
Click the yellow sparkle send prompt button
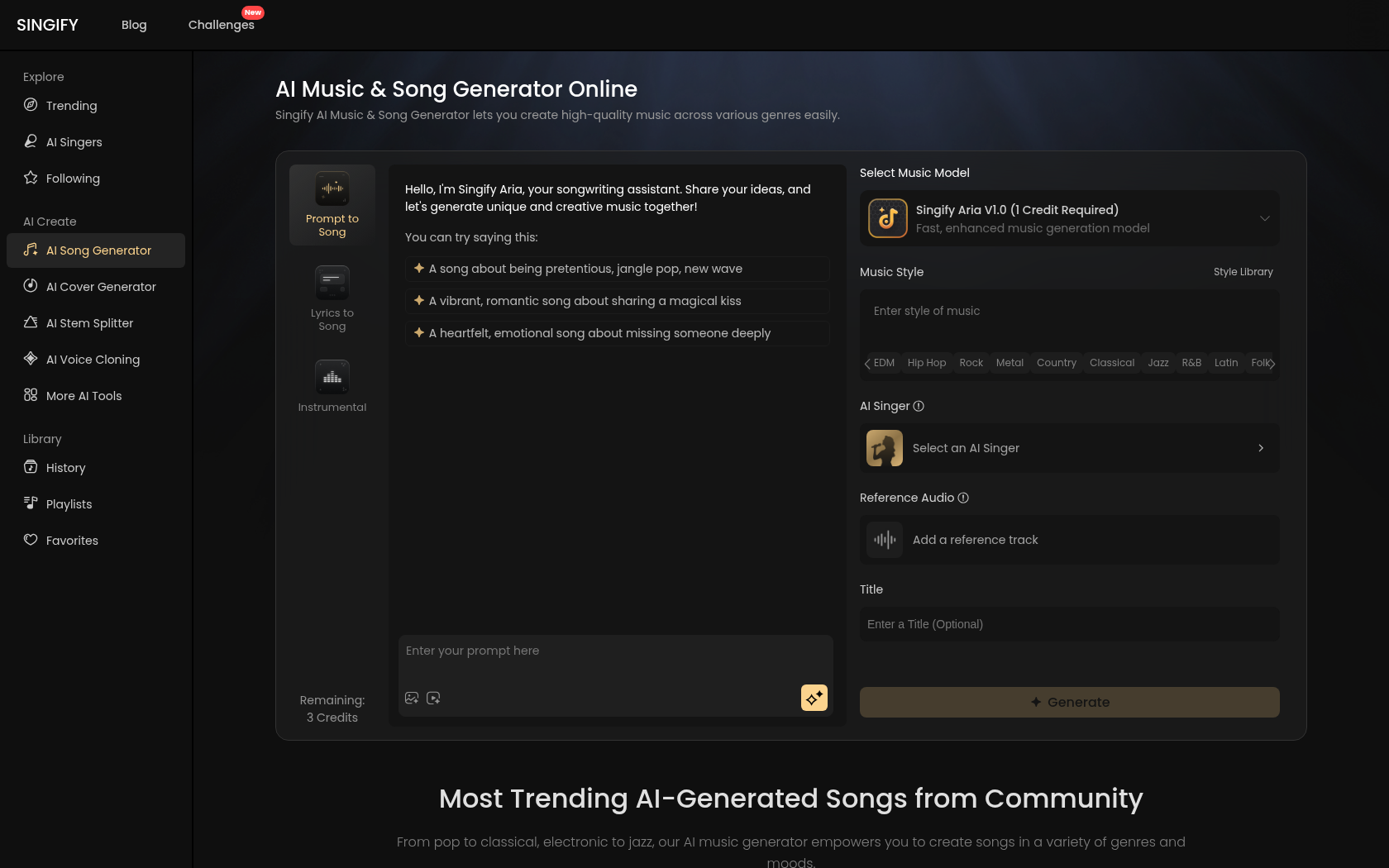coord(814,698)
